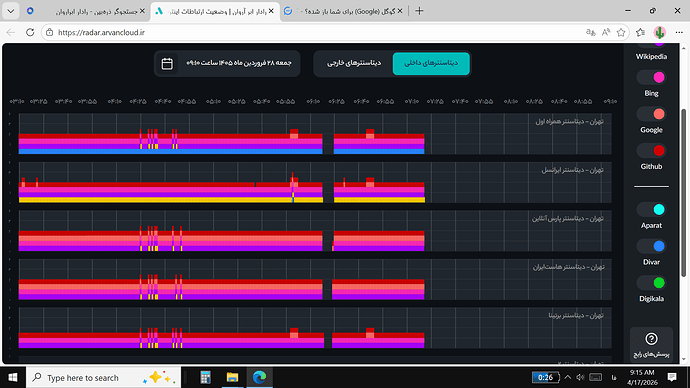
Task: Open the Windows Start menu
Action: (13, 377)
